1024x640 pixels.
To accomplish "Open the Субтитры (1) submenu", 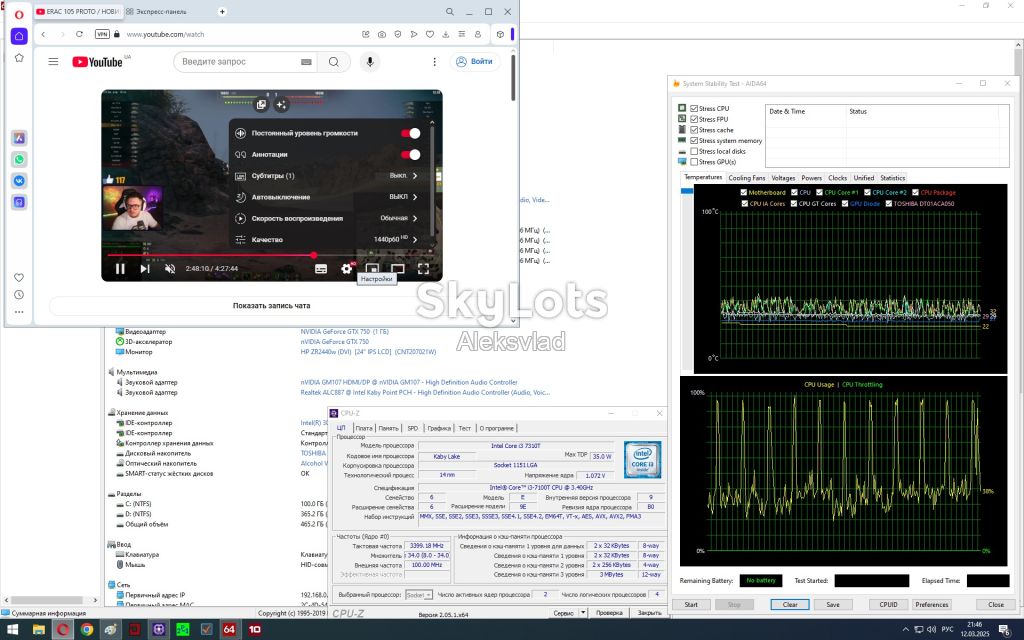I will click(x=327, y=176).
